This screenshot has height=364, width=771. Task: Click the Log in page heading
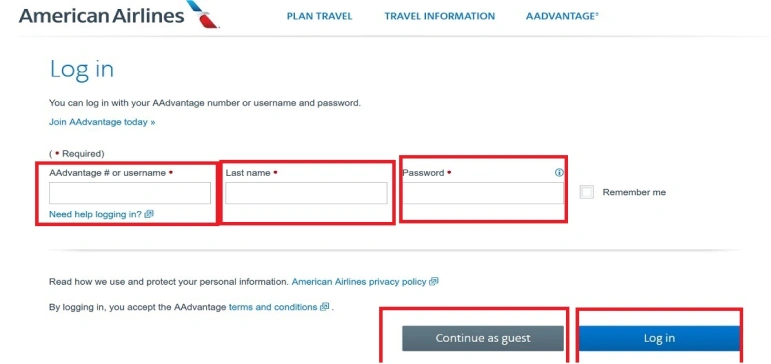tap(82, 69)
